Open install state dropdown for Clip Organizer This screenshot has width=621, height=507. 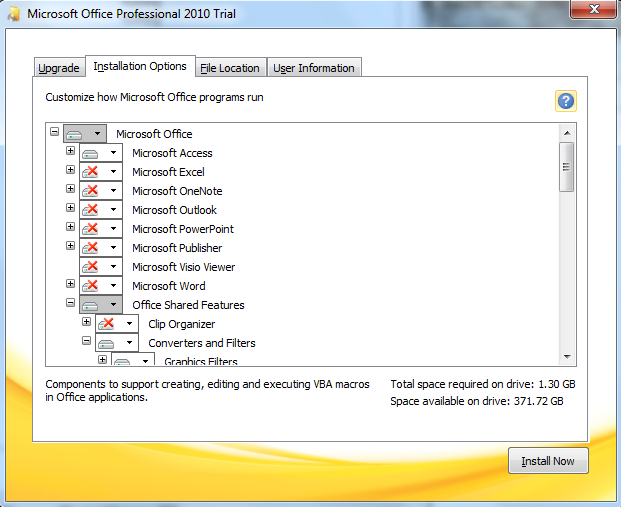117,324
